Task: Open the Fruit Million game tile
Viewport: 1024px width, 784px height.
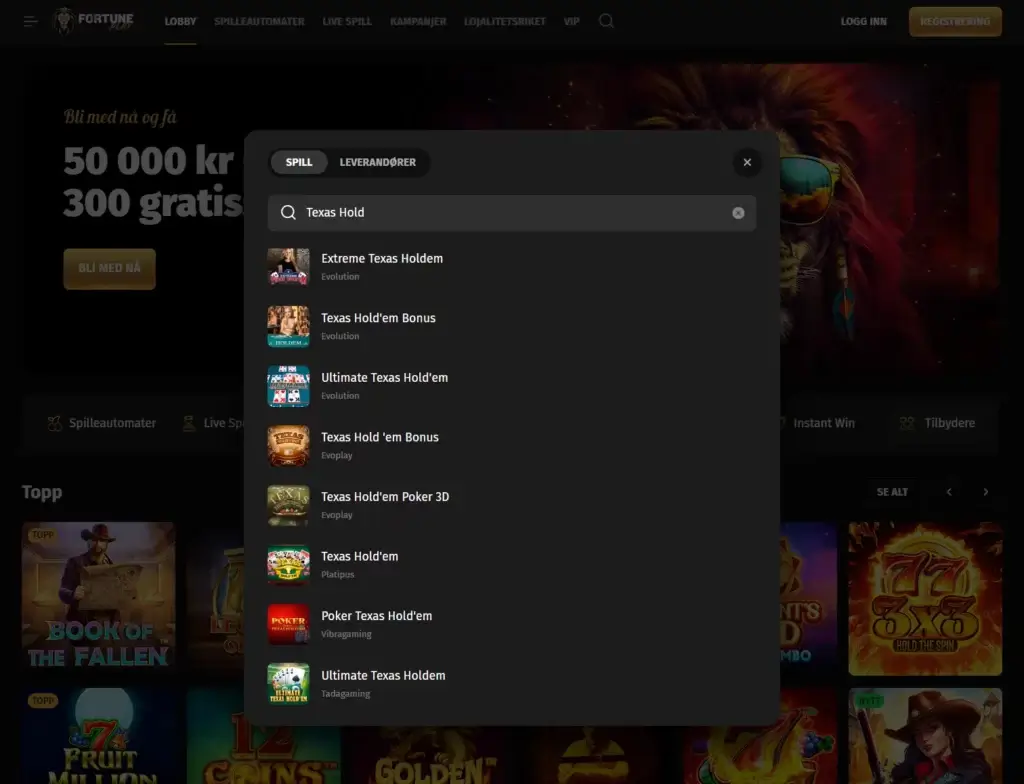Action: click(99, 736)
